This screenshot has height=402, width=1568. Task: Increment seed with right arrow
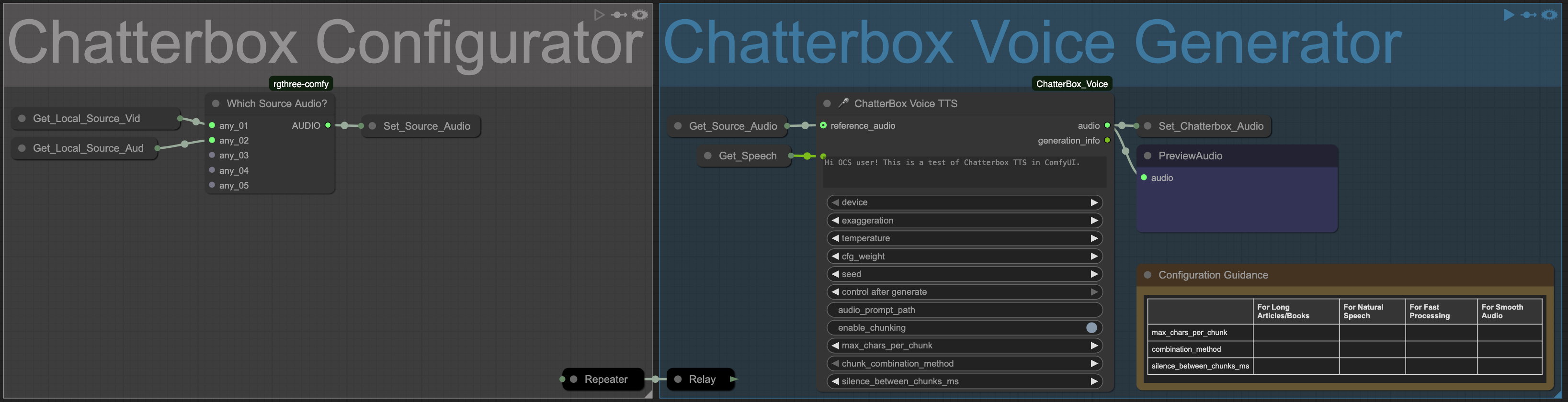(x=1094, y=274)
